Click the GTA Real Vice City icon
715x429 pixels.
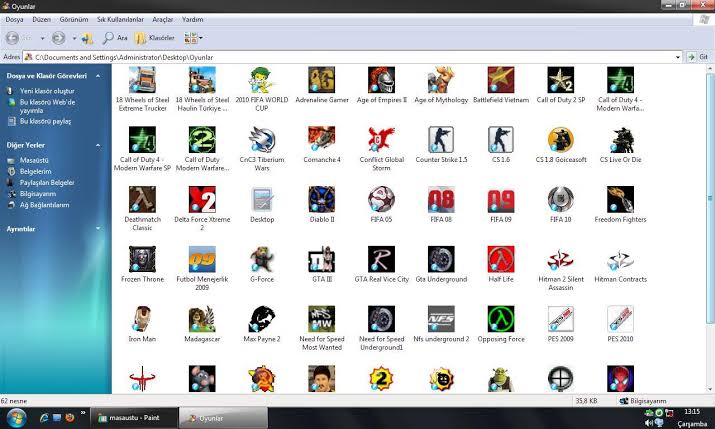pyautogui.click(x=381, y=259)
